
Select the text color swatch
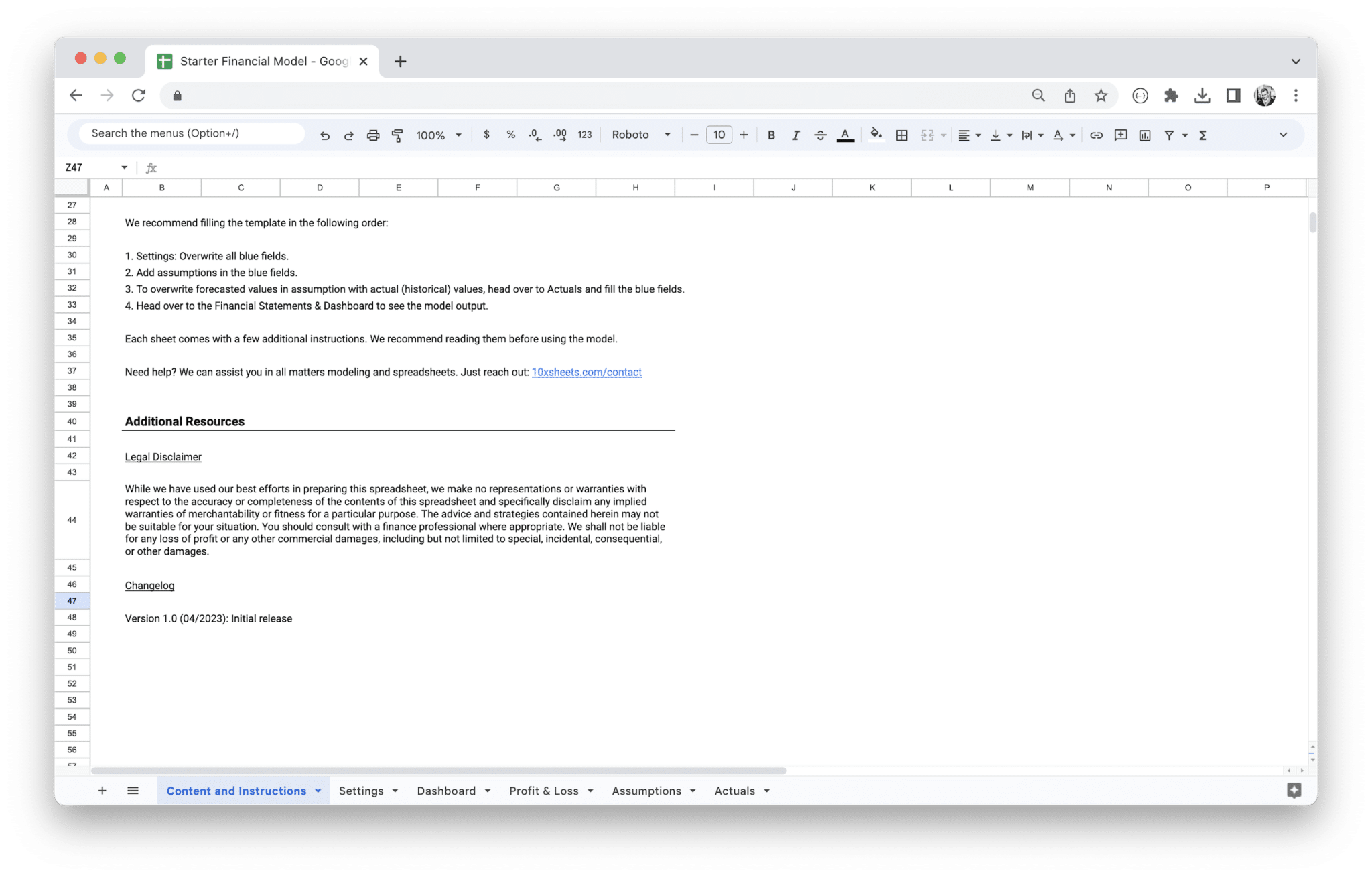point(845,135)
